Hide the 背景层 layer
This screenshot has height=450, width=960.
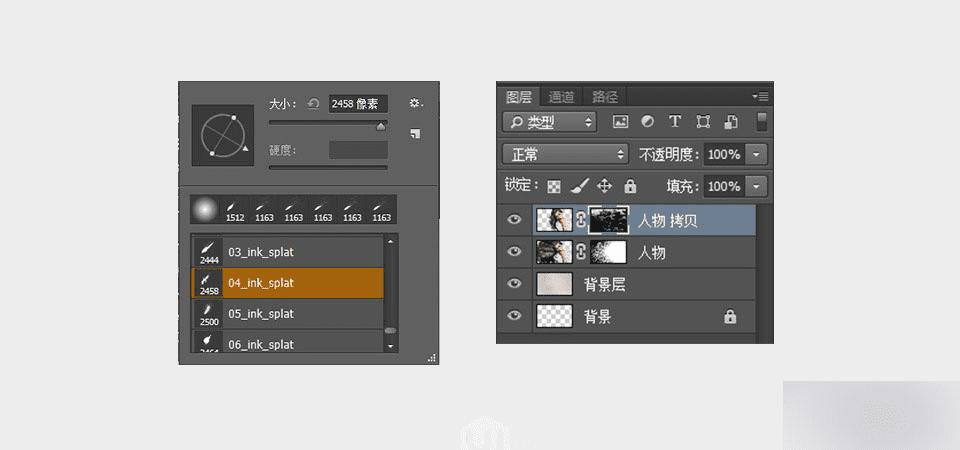click(x=514, y=283)
